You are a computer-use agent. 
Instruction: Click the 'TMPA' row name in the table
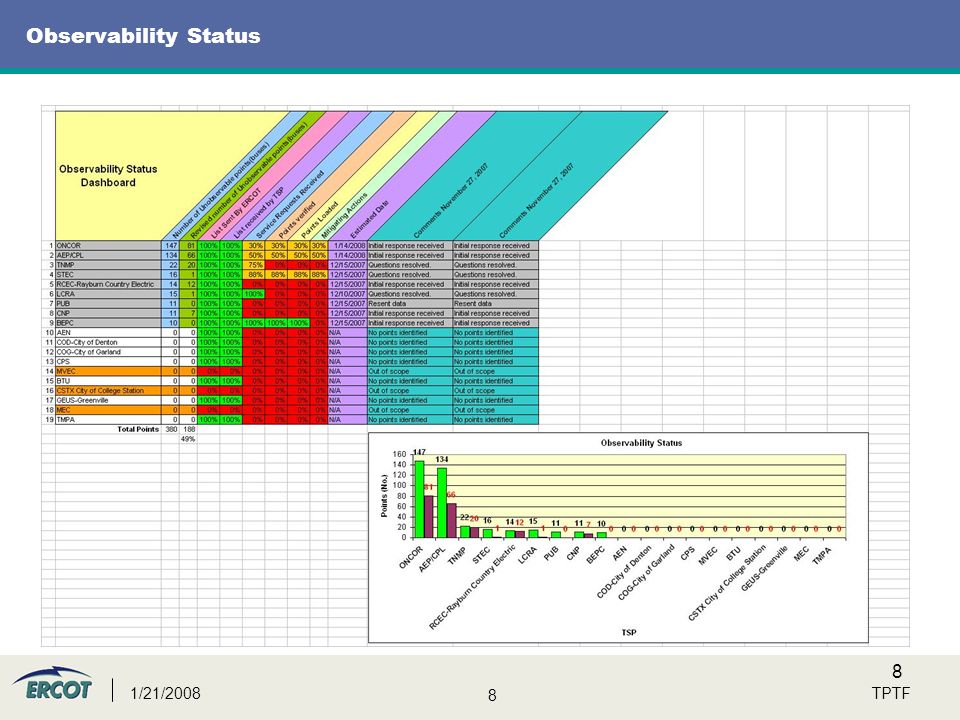pyautogui.click(x=108, y=420)
